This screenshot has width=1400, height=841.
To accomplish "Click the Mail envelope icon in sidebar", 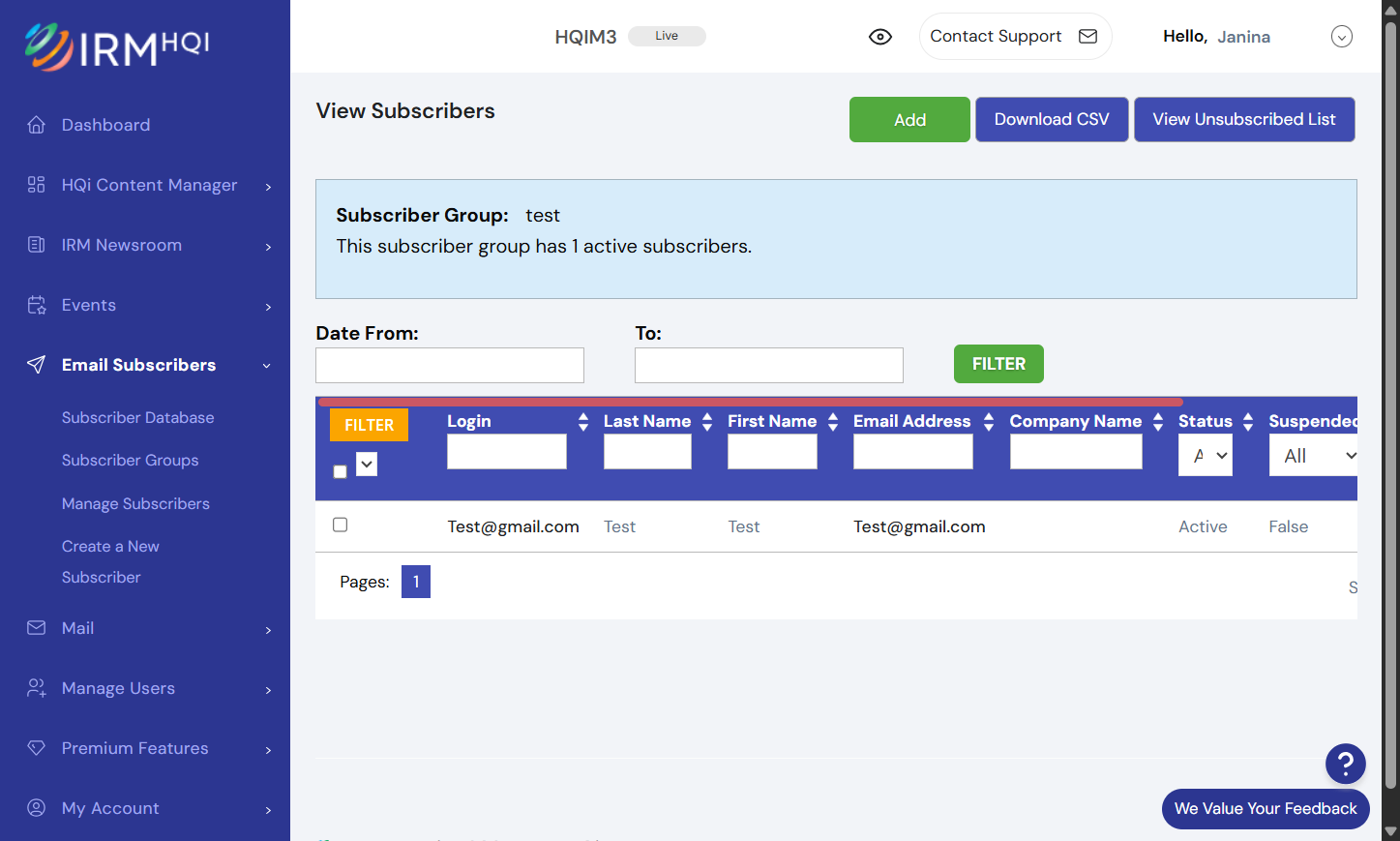I will tap(37, 628).
